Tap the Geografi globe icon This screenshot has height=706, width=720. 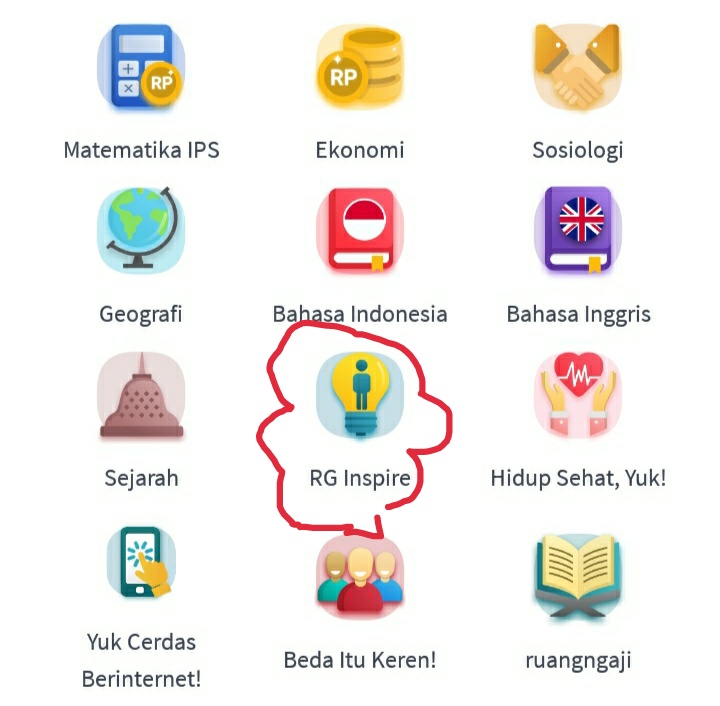(141, 228)
